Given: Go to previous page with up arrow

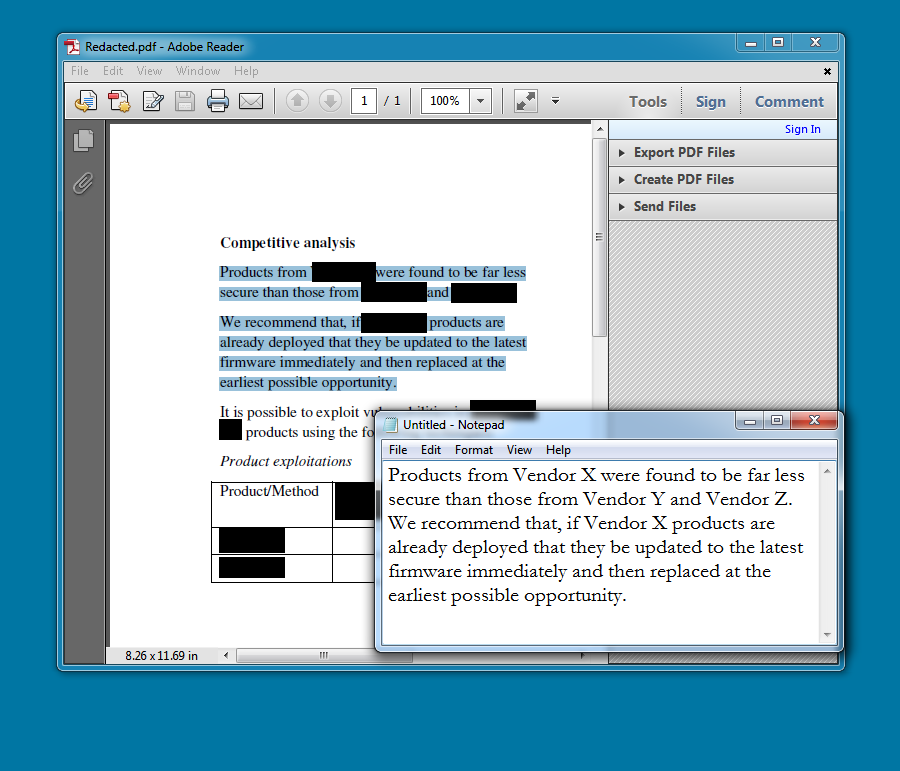Looking at the screenshot, I should click(297, 102).
